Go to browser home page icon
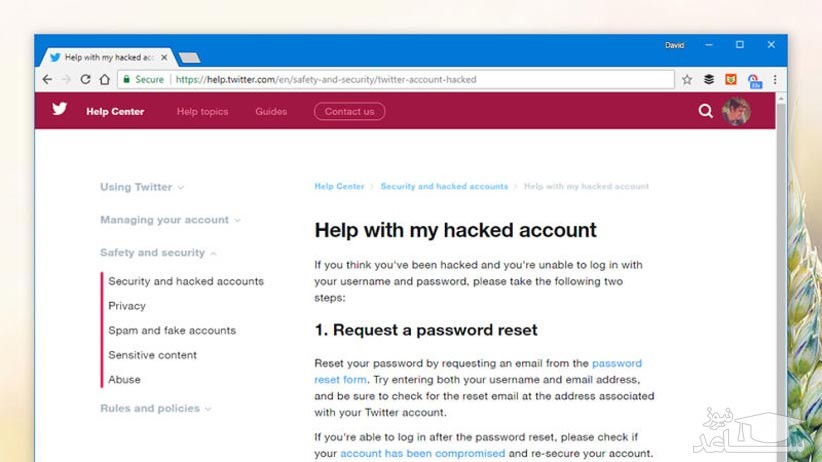Viewport: 822px width, 462px height. pos(105,80)
